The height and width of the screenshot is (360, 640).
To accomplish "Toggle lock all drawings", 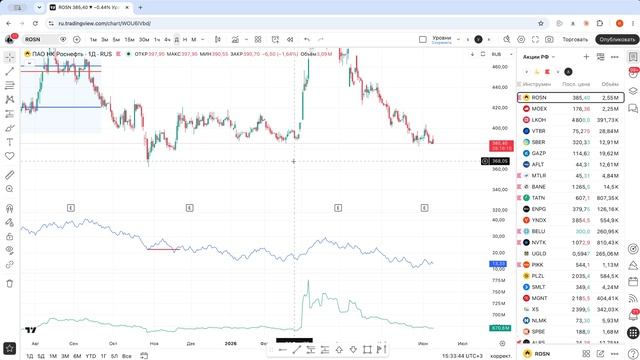I will [x=9, y=236].
